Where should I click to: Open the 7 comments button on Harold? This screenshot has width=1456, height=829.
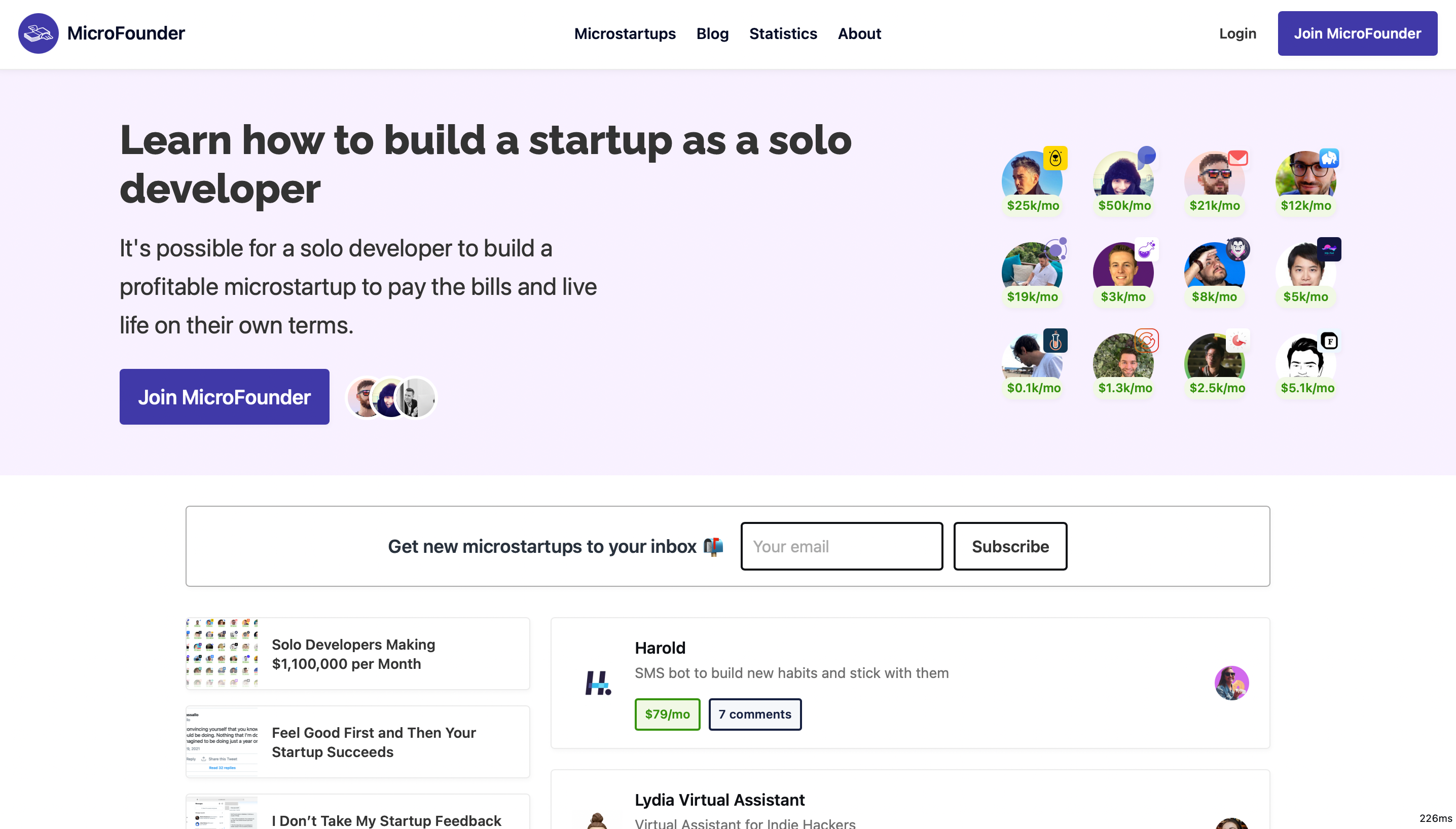click(755, 714)
